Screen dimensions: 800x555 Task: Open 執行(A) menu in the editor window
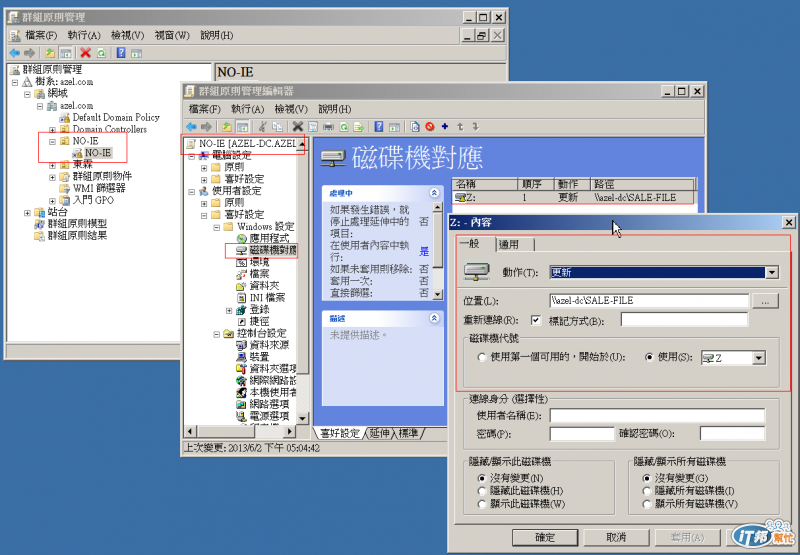pos(247,109)
